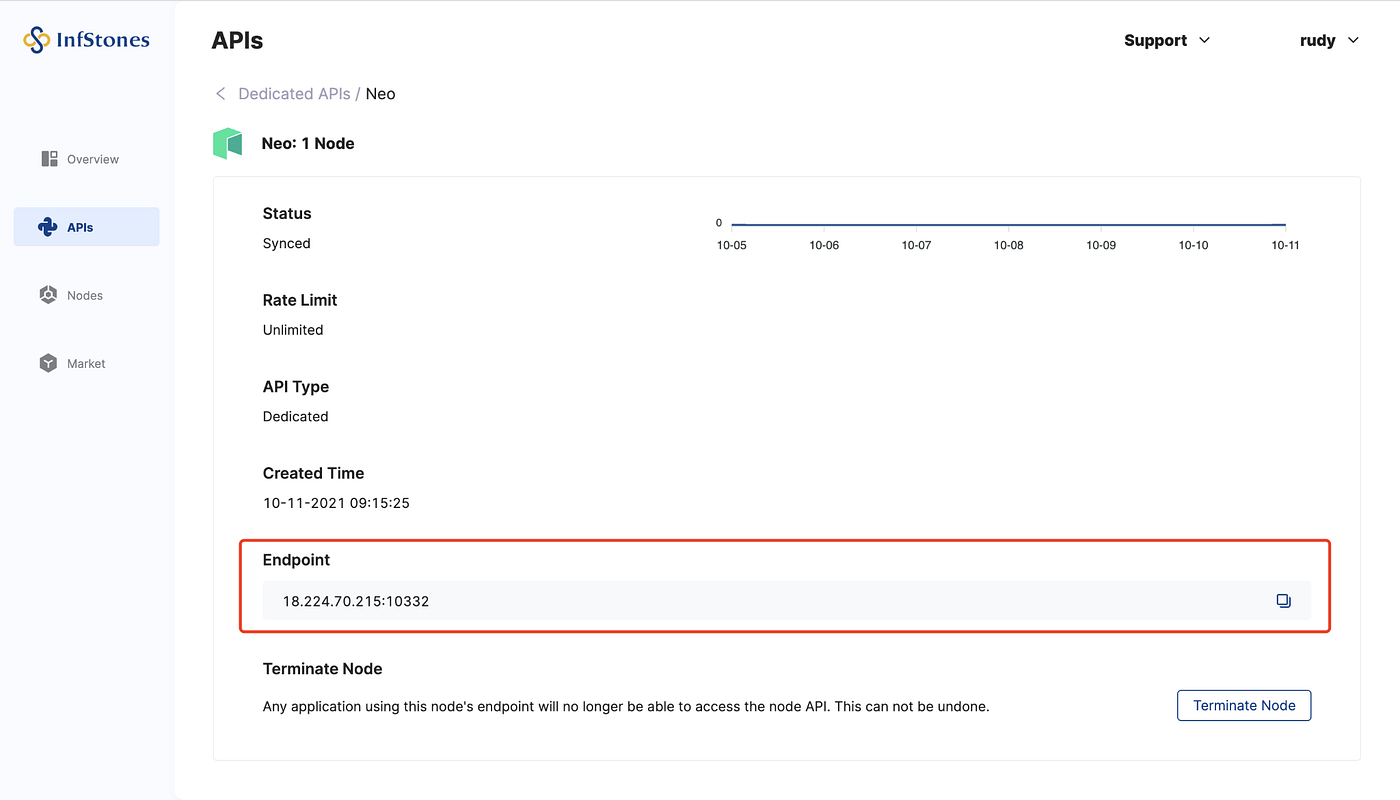Click the Dedicated API type value

coord(296,416)
